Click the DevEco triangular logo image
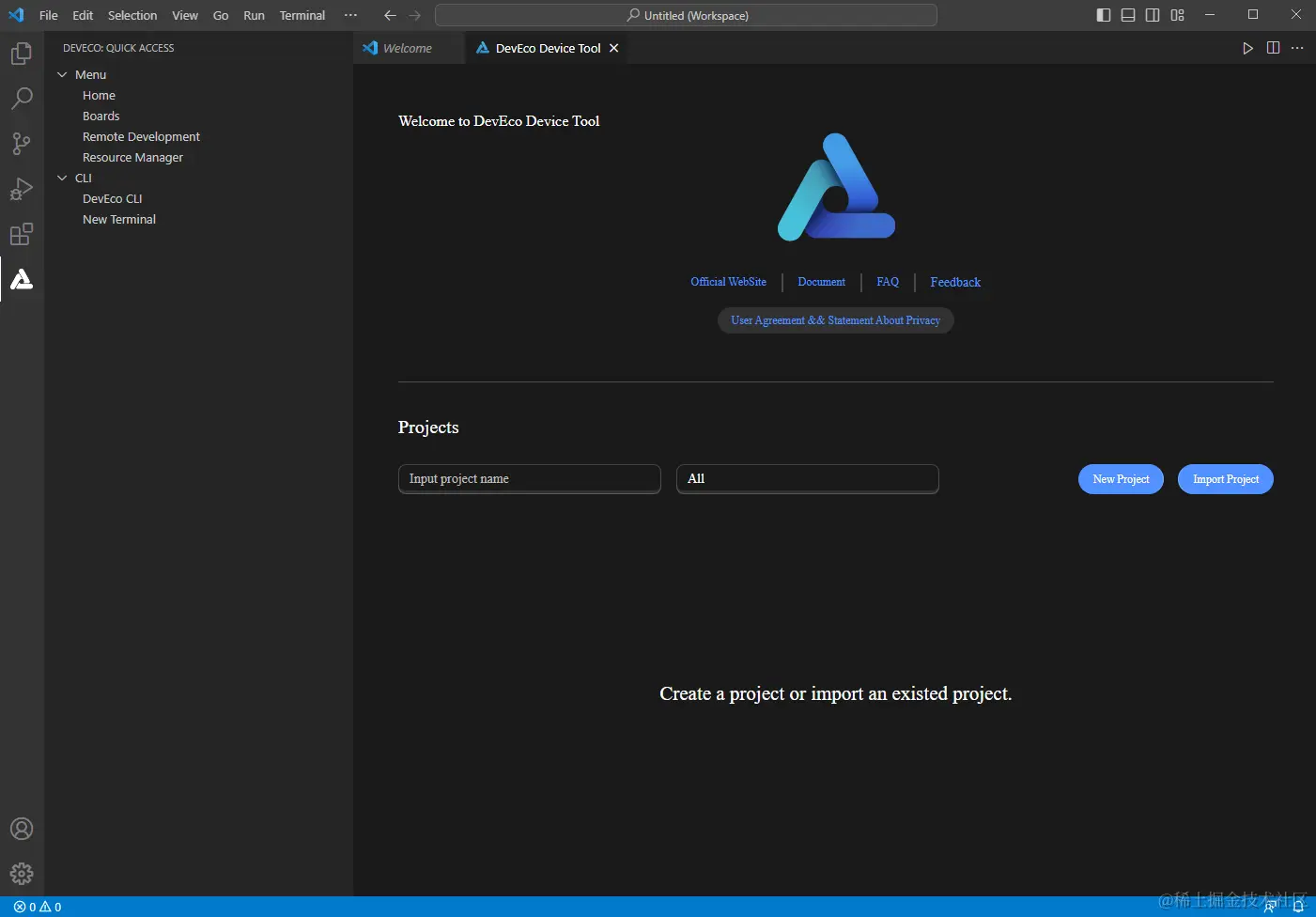 [836, 187]
